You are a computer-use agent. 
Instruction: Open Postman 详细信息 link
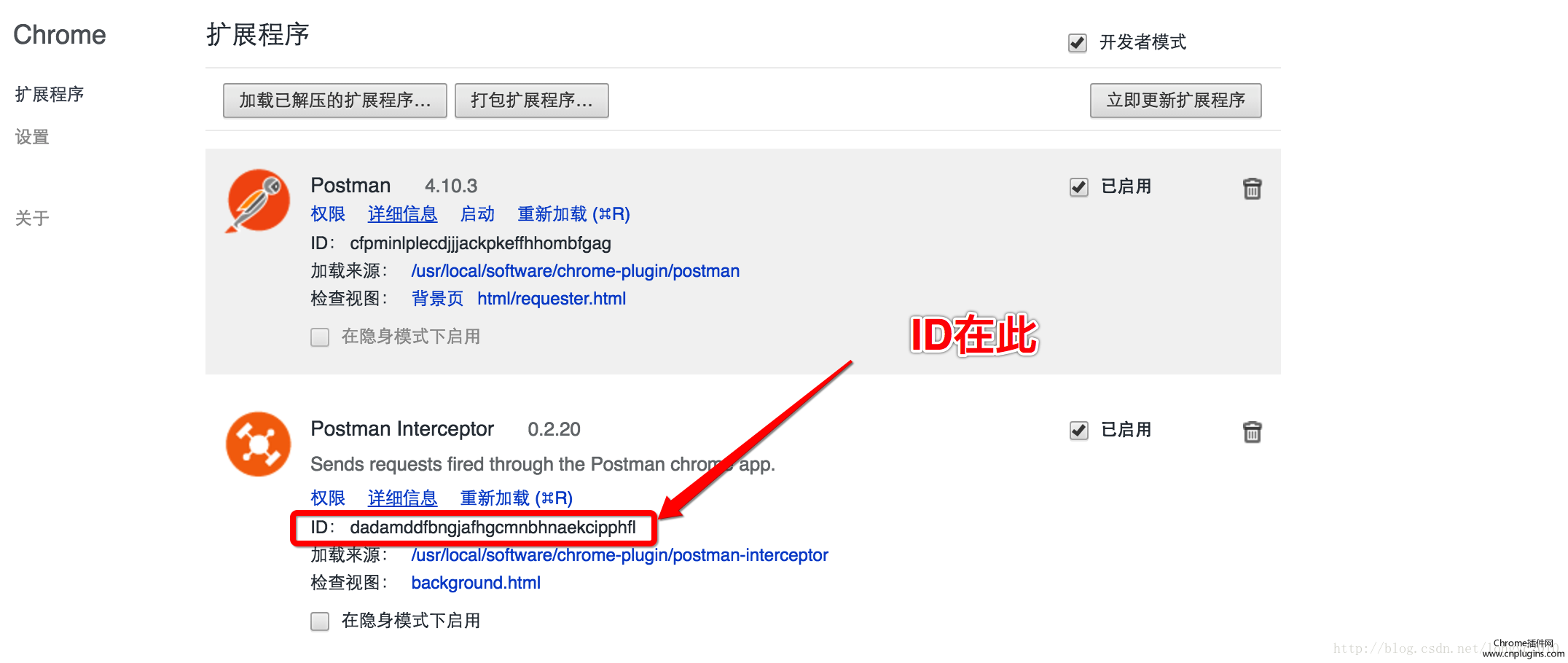402,214
